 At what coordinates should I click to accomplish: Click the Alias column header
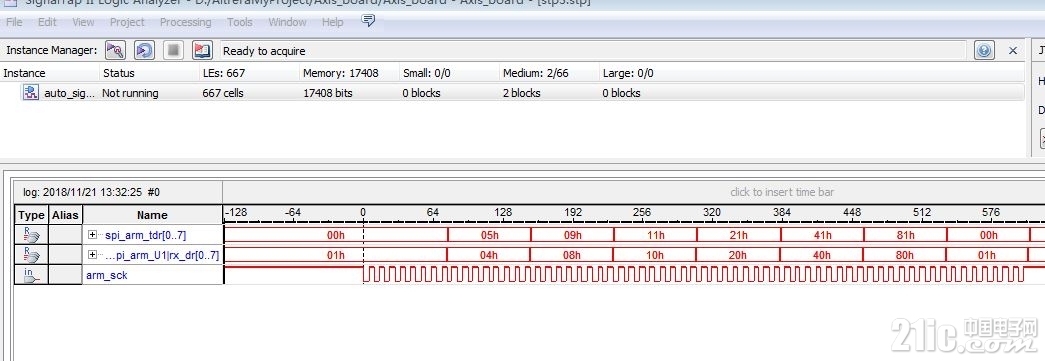[x=65, y=214]
